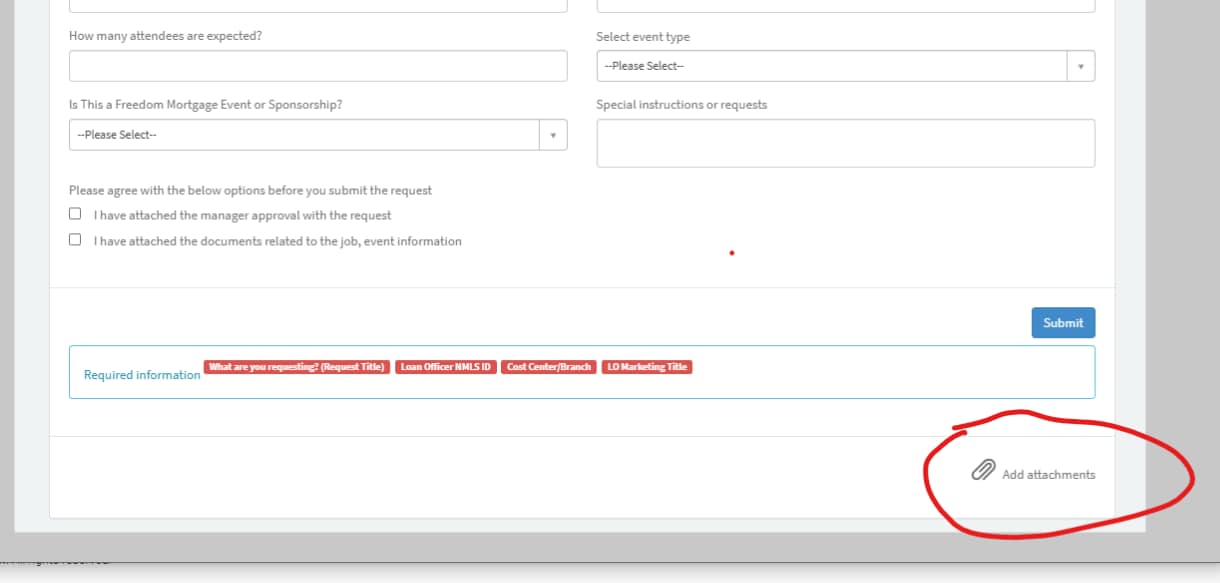Click the dropdown arrow on the Sponsorship selector
Image resolution: width=1220 pixels, height=583 pixels.
coord(553,134)
